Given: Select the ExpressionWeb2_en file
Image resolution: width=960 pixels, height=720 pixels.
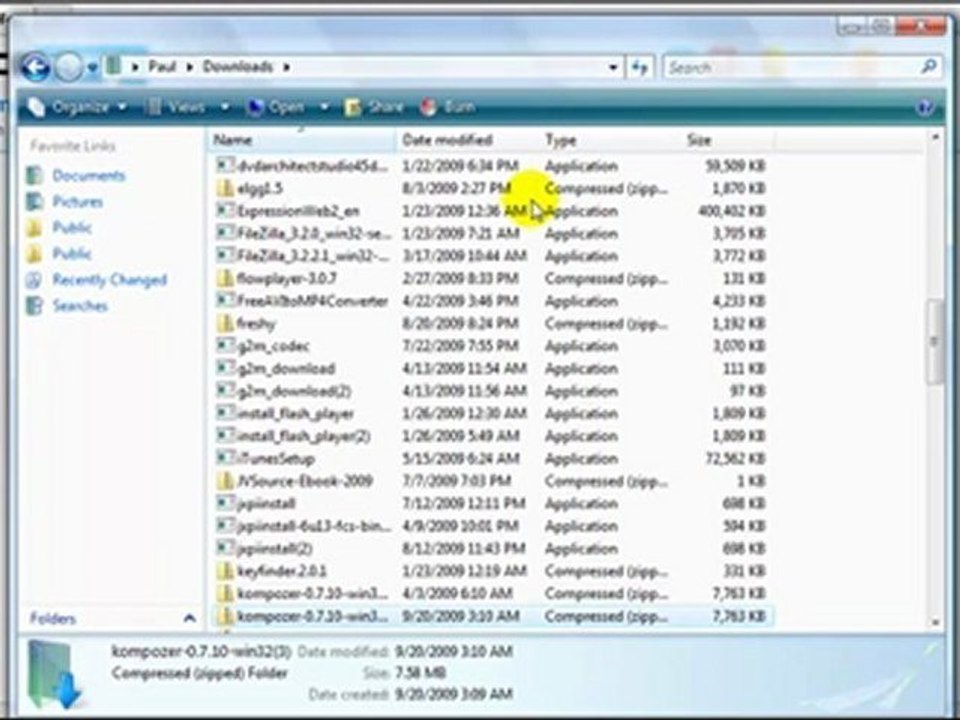Looking at the screenshot, I should pos(298,211).
